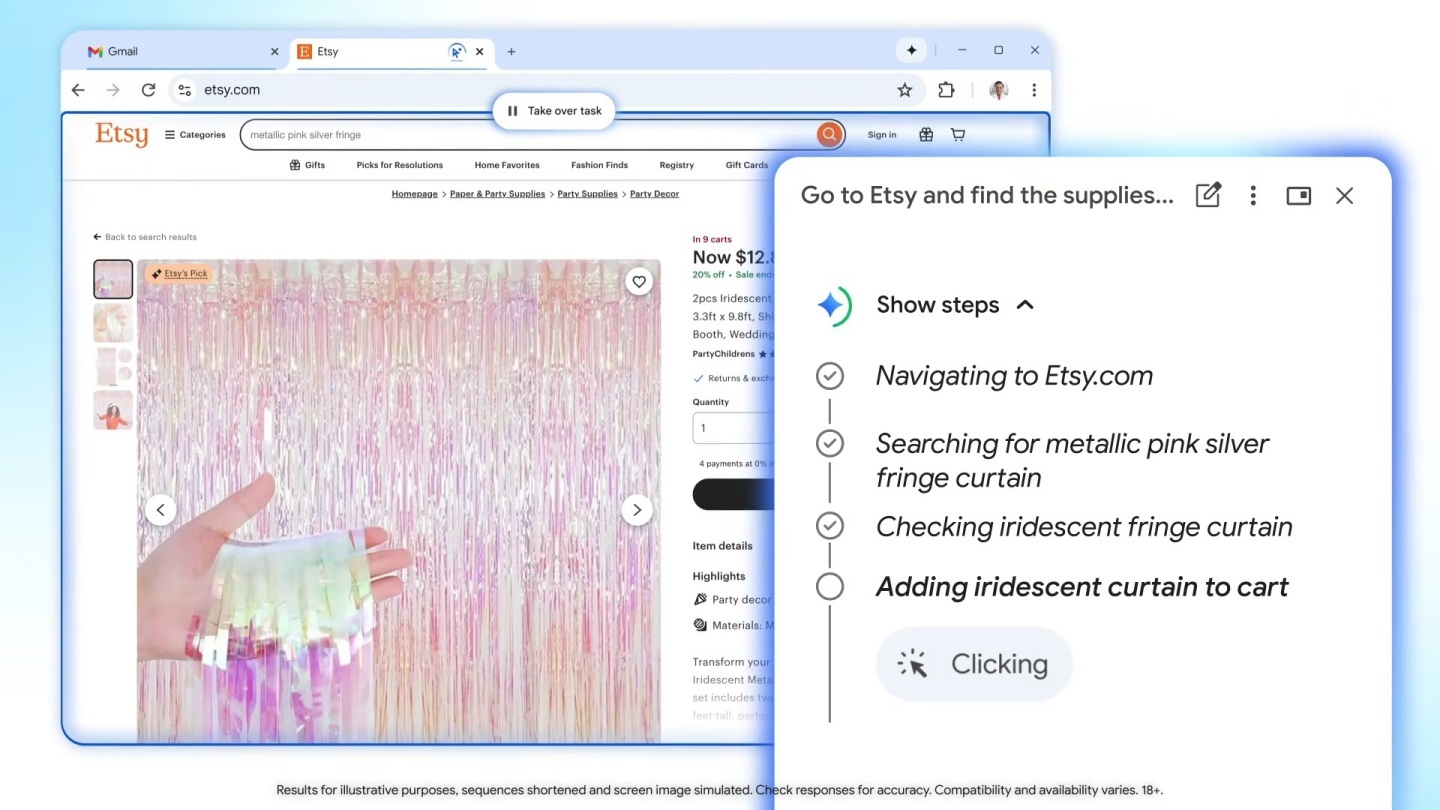1440x810 pixels.
Task: Open the edit pencil icon in the Gemini panel
Action: tap(1208, 195)
